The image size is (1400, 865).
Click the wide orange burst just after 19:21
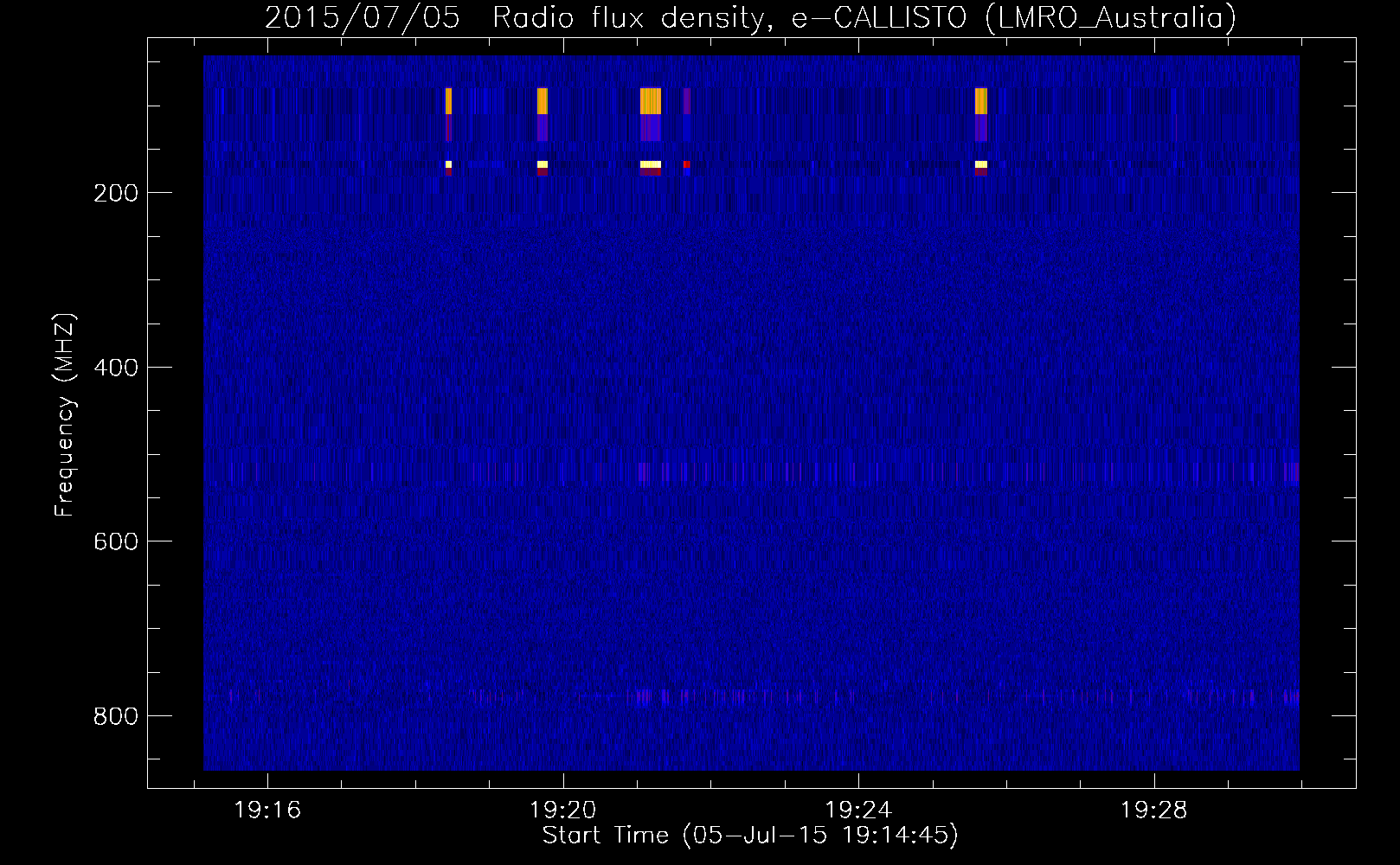tap(651, 101)
